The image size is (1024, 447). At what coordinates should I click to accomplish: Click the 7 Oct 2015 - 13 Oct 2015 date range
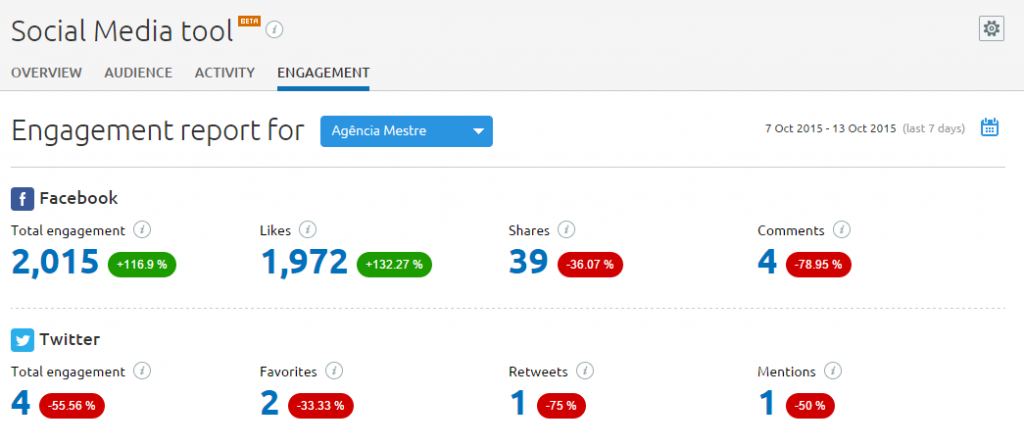tap(830, 128)
